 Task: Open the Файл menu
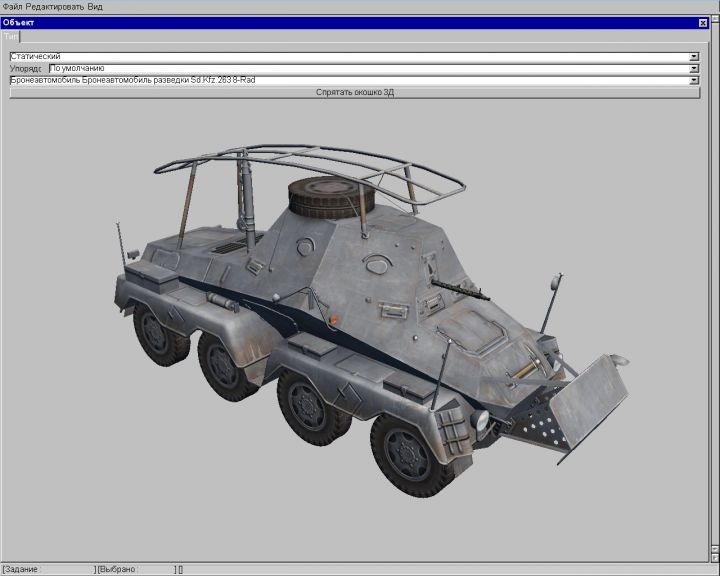click(12, 6)
